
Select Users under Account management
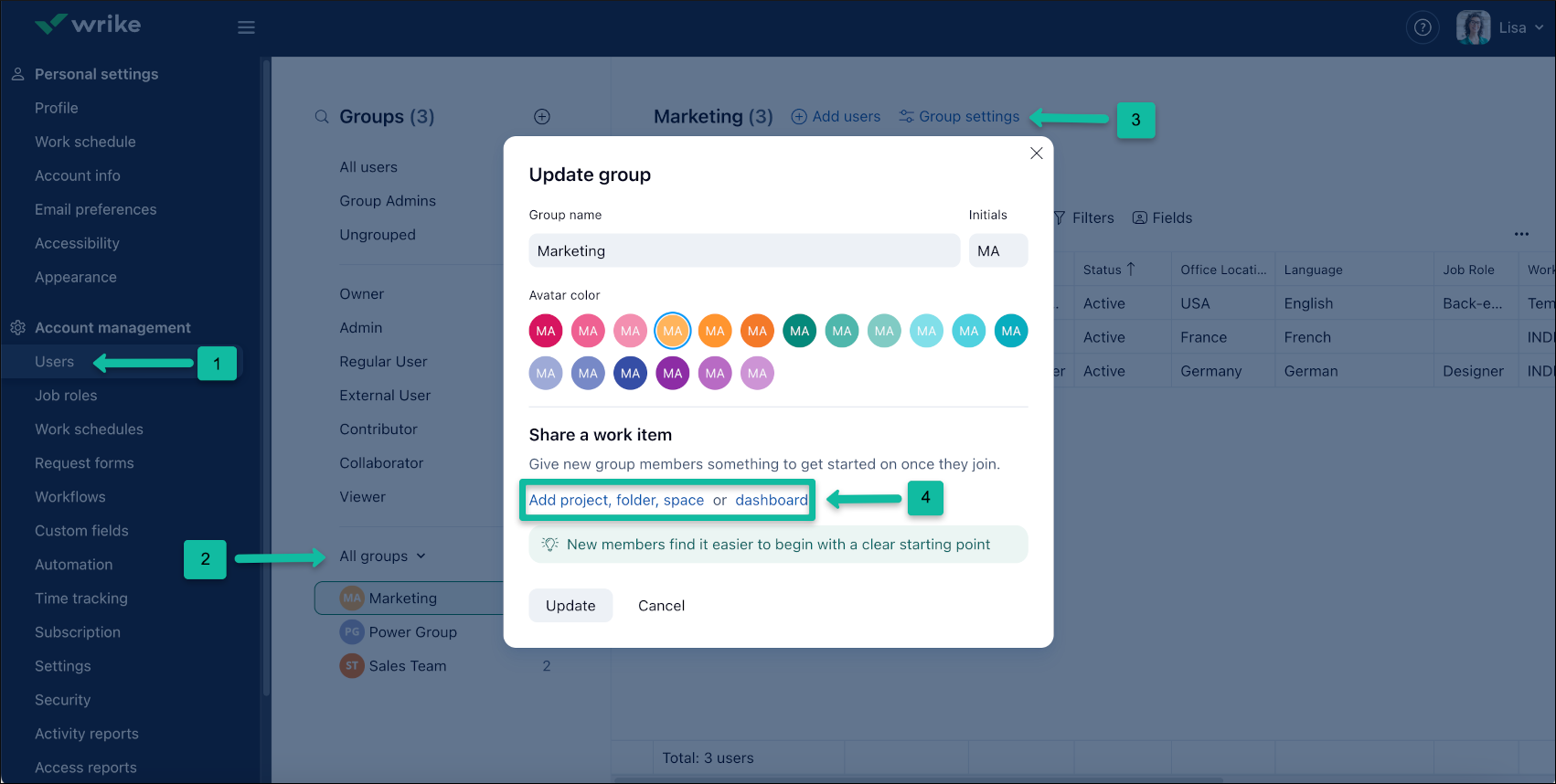point(55,362)
